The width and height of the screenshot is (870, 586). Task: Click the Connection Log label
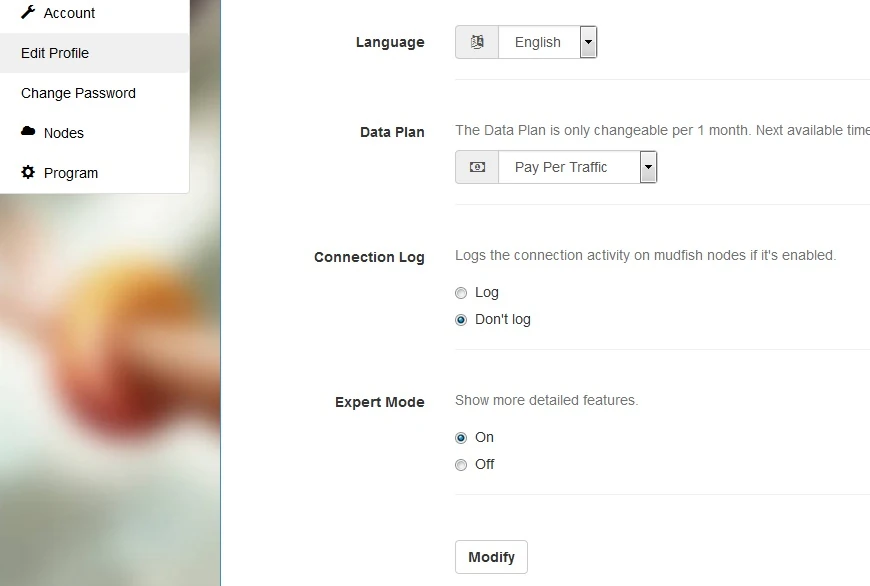[369, 257]
